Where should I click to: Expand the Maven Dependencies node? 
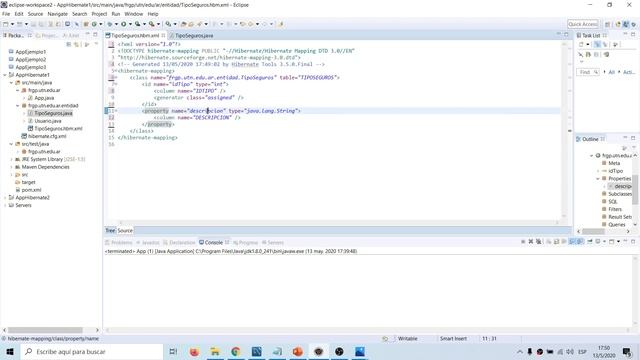pos(11,167)
